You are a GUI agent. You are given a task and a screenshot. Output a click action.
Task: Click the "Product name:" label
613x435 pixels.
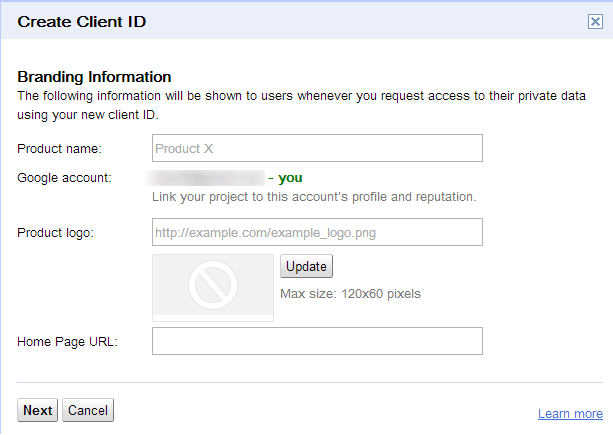click(59, 149)
